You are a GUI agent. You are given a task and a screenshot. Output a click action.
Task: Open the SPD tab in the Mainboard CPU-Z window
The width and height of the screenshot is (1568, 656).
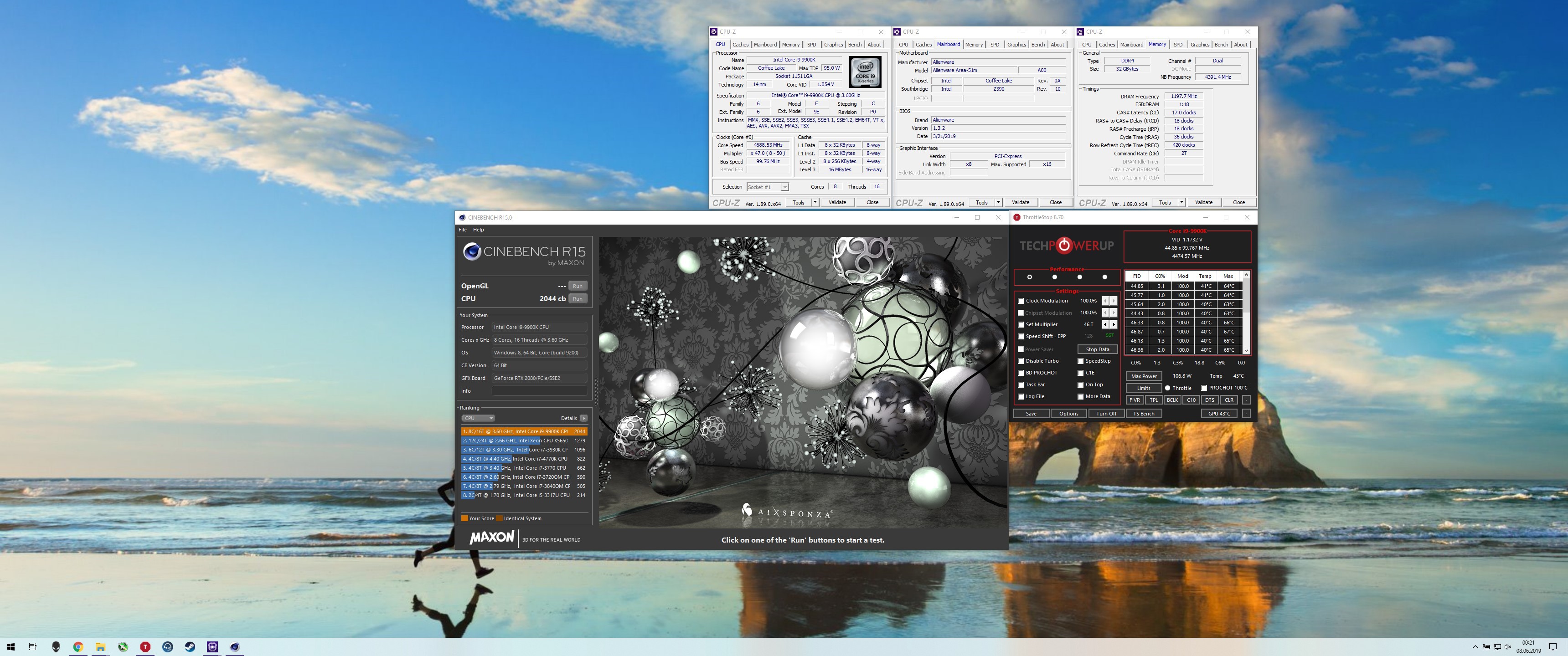995,45
